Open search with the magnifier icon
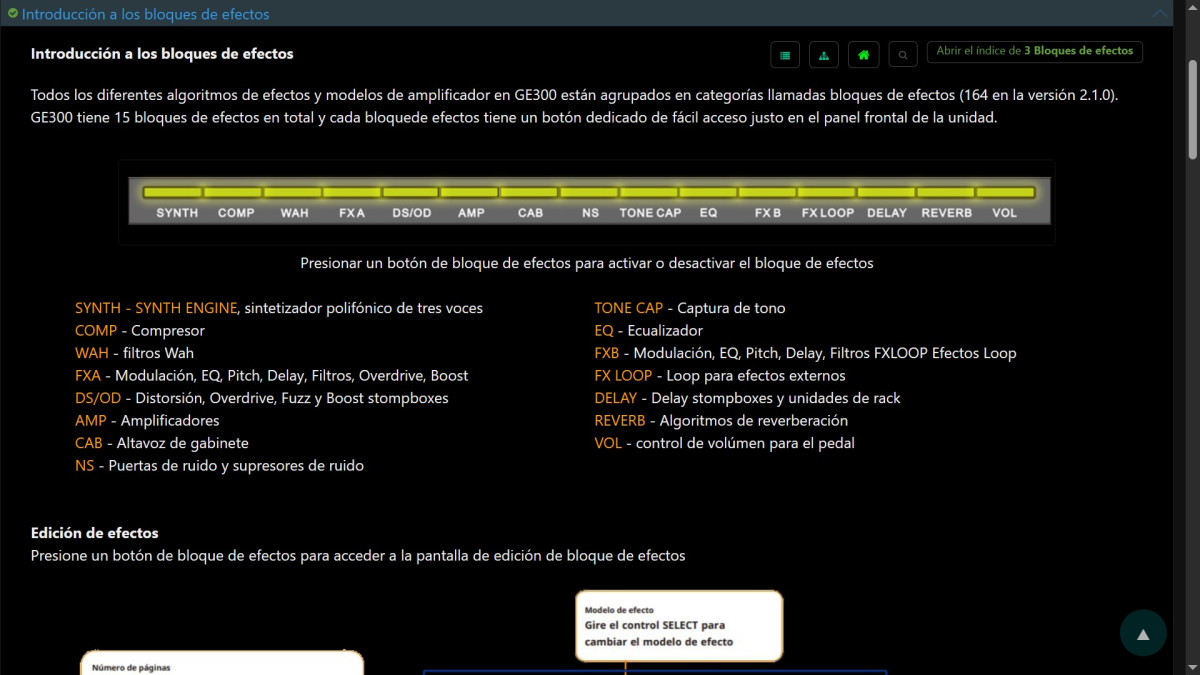 903,55
